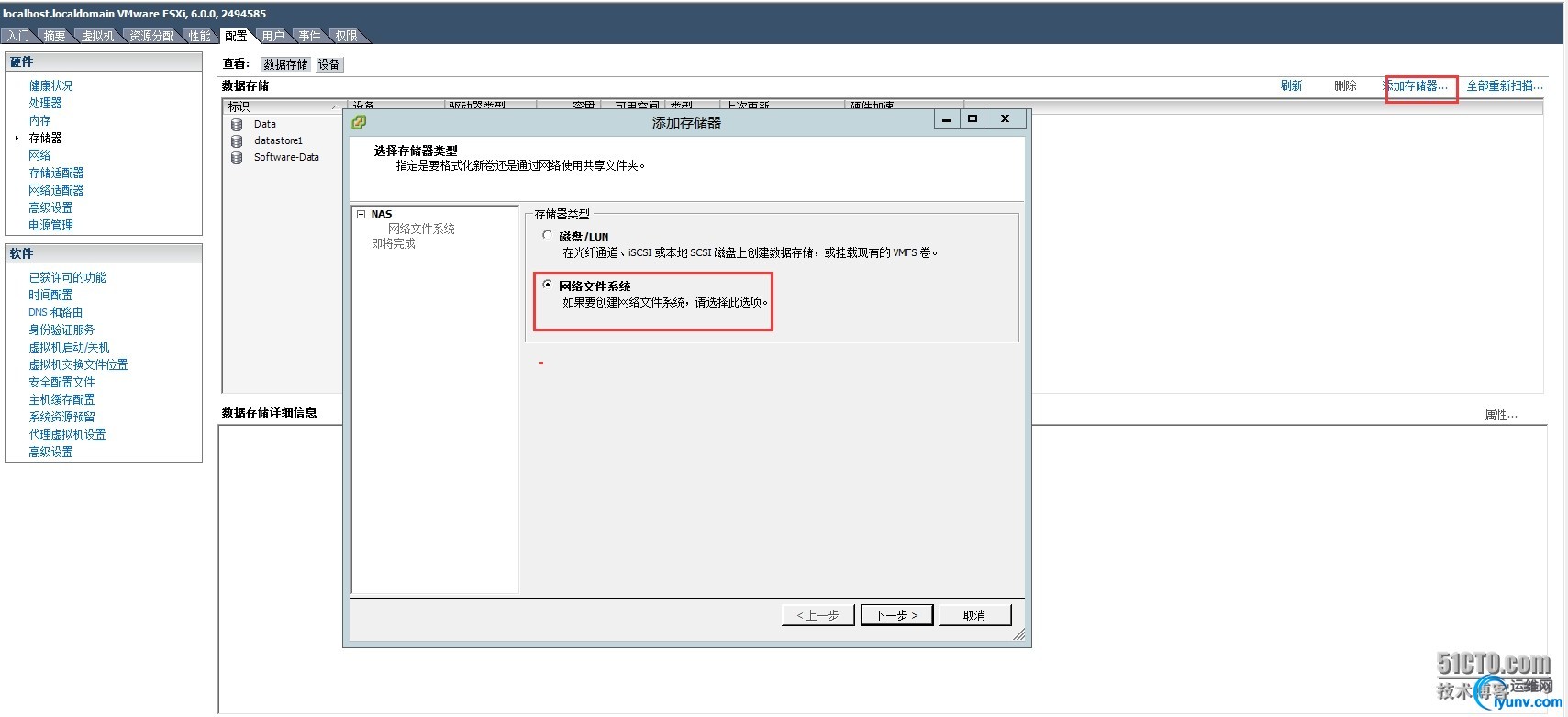Open the 时间配置 settings

(50, 295)
